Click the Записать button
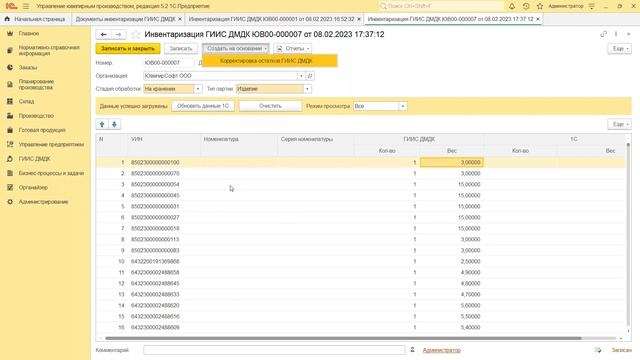640x360 pixels. 181,49
